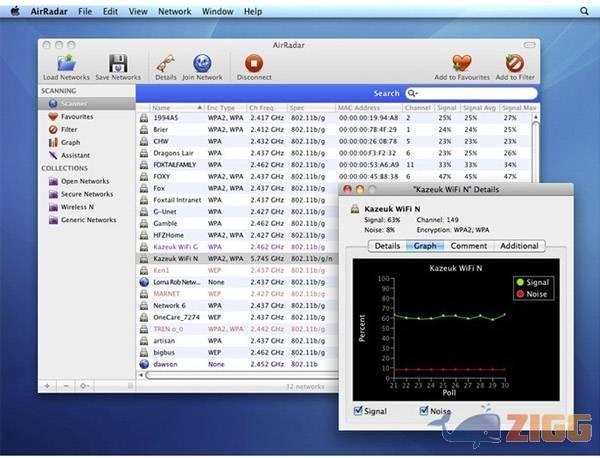The width and height of the screenshot is (600, 458).
Task: Open the Apple menu
Action: tap(15, 11)
